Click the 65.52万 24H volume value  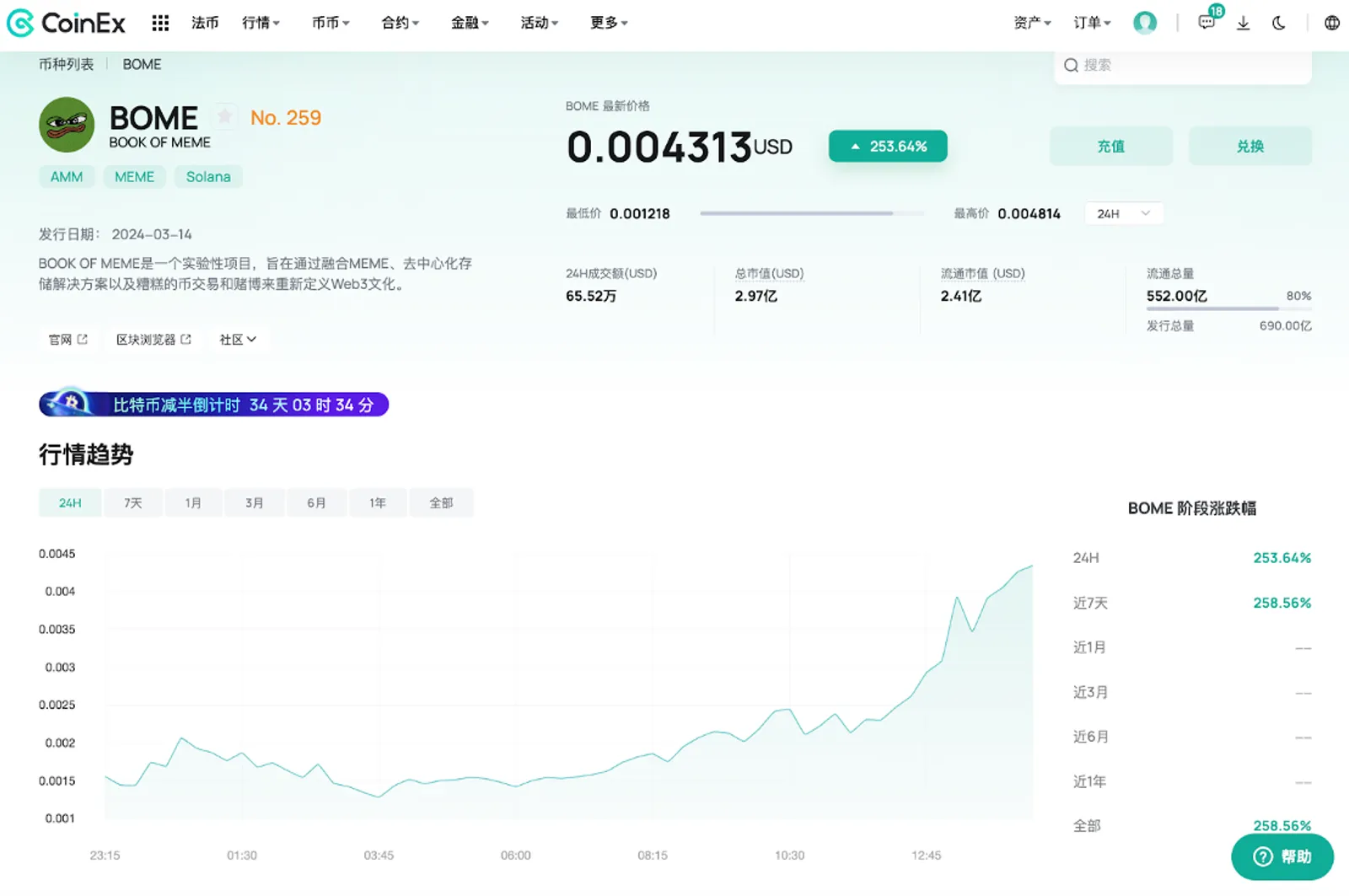coord(591,296)
